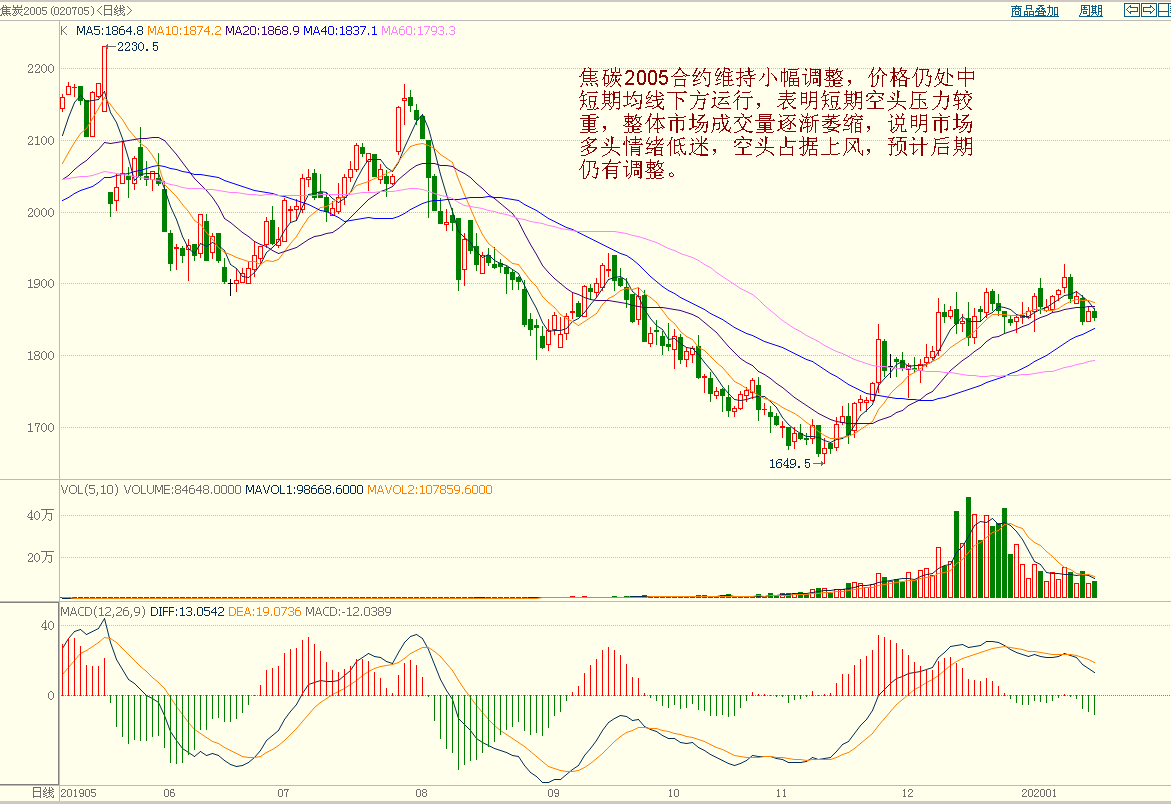1171x804 pixels.
Task: Open the 周期 period link
Action: [x=1090, y=11]
